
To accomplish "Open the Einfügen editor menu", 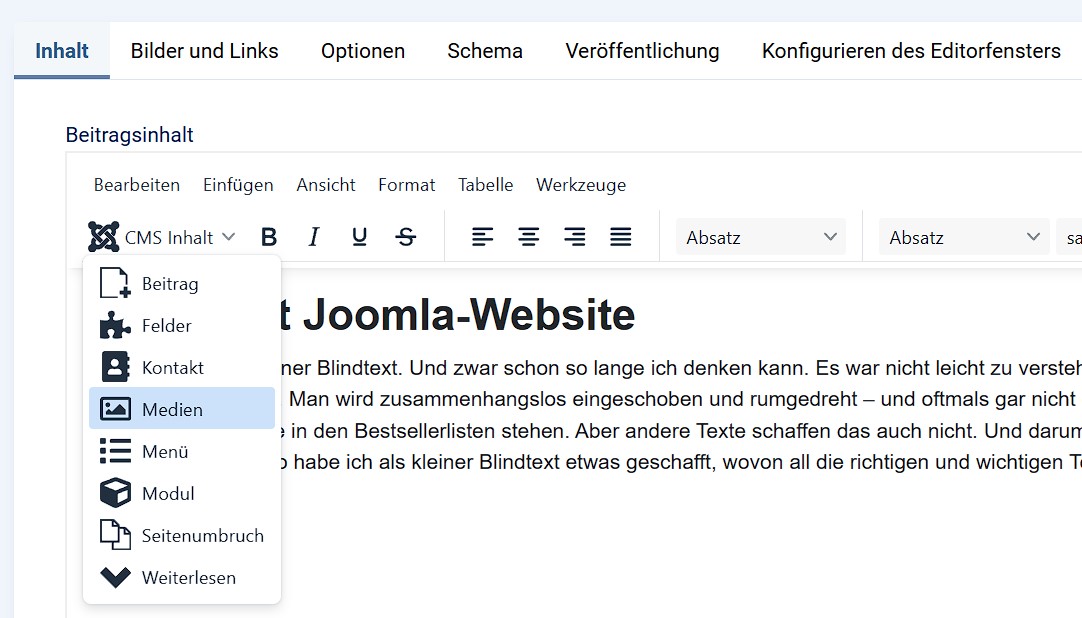I will 238,185.
